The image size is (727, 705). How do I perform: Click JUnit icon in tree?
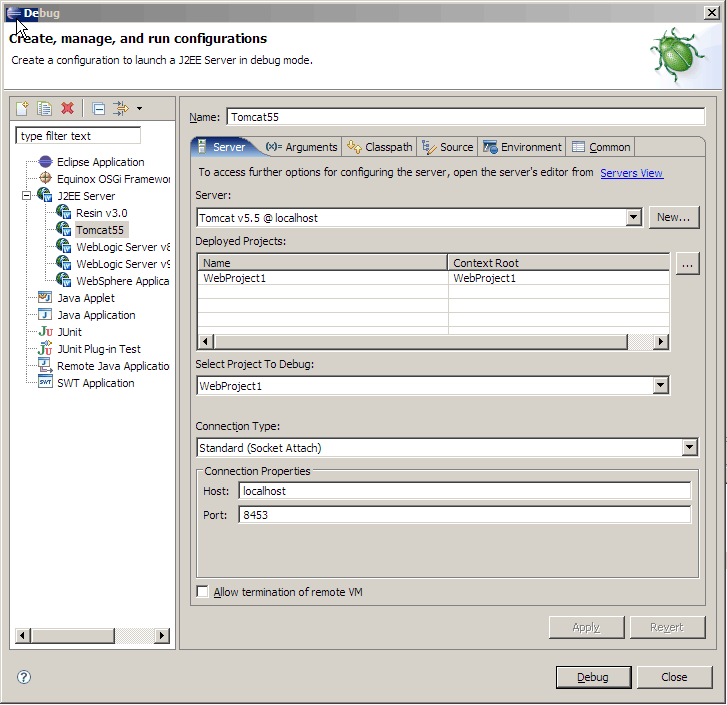pyautogui.click(x=45, y=332)
